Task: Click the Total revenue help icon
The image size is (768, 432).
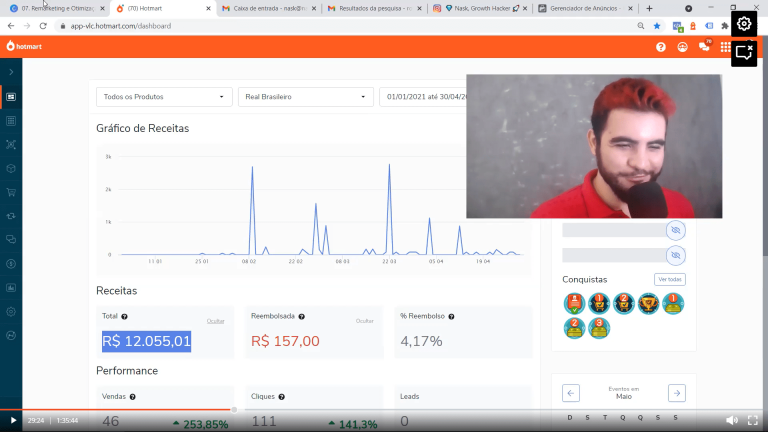Action: [x=124, y=316]
